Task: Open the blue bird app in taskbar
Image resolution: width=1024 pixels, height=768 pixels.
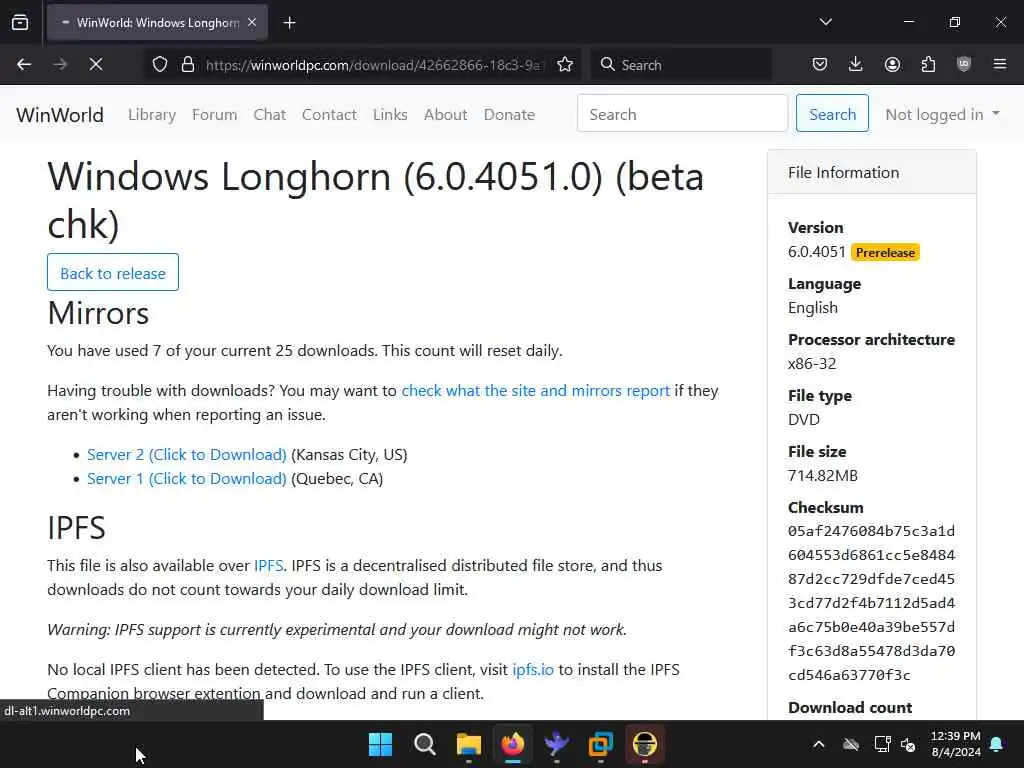Action: click(556, 744)
